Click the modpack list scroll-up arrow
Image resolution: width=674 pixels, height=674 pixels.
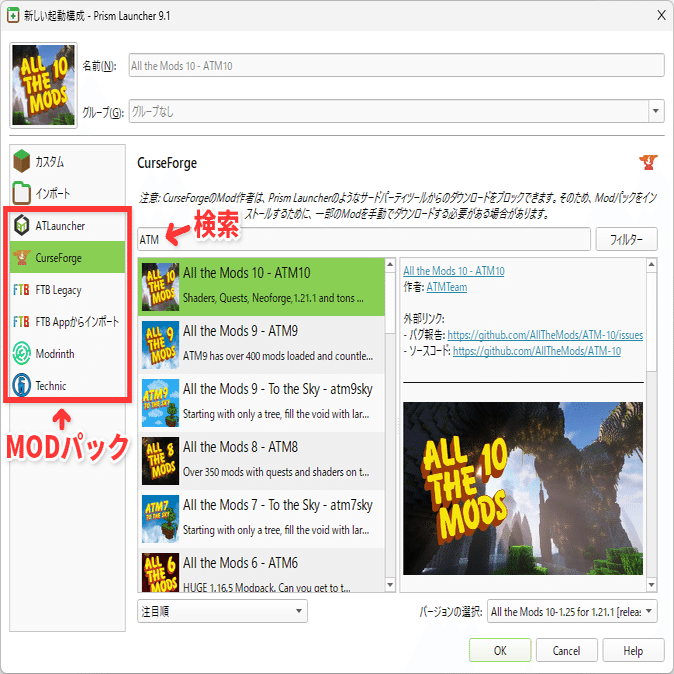[x=390, y=264]
